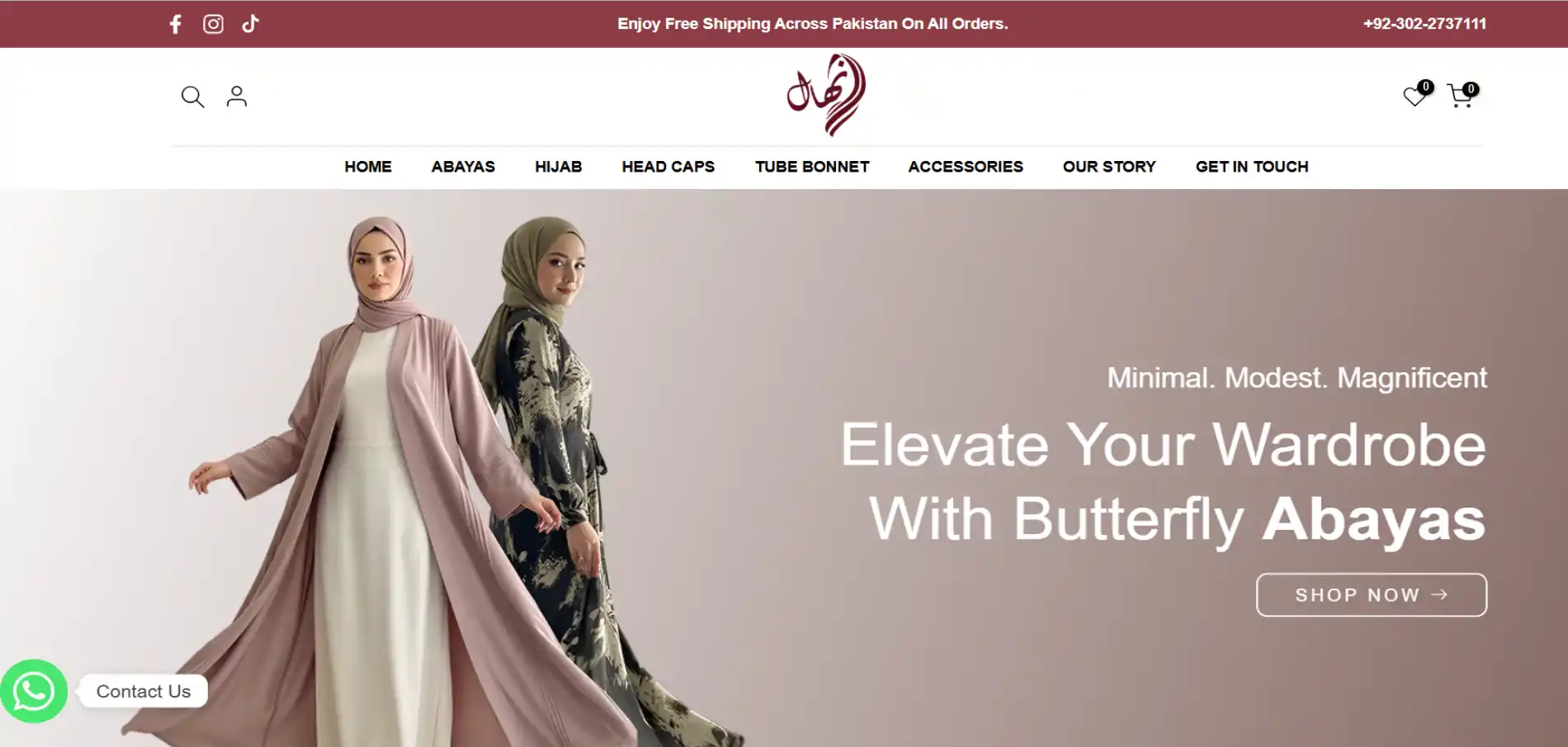The image size is (1568, 747).
Task: Go to the HOME menu item
Action: [x=368, y=167]
